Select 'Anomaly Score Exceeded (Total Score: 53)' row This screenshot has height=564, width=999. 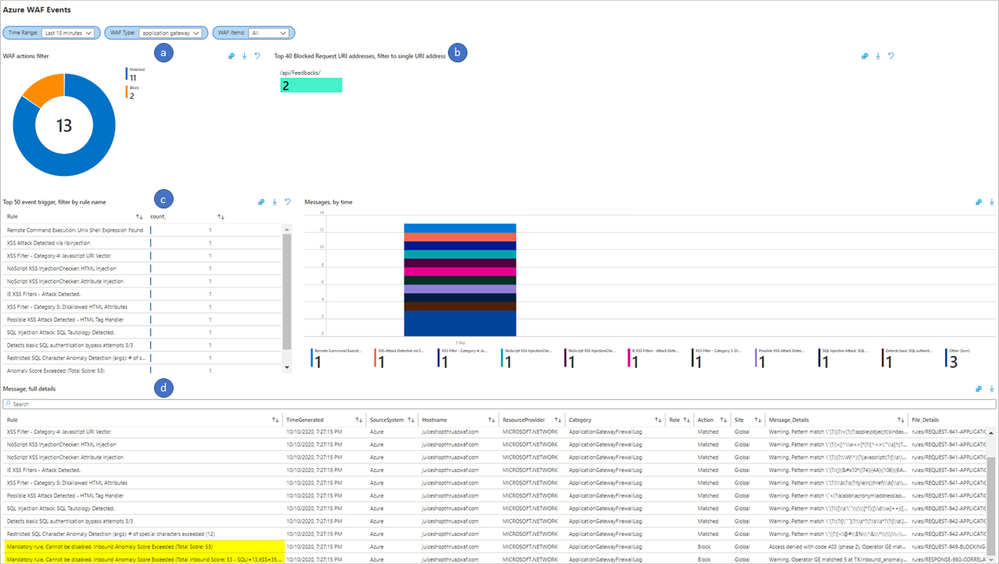click(141, 370)
